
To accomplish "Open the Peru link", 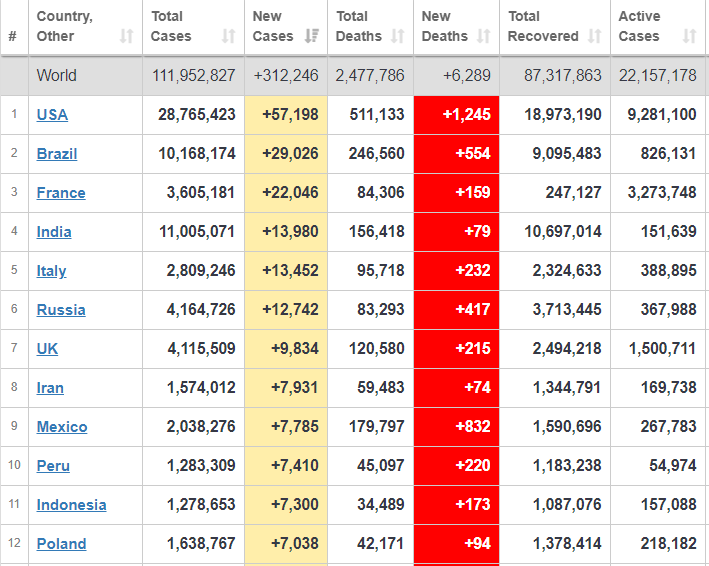I will point(53,466).
